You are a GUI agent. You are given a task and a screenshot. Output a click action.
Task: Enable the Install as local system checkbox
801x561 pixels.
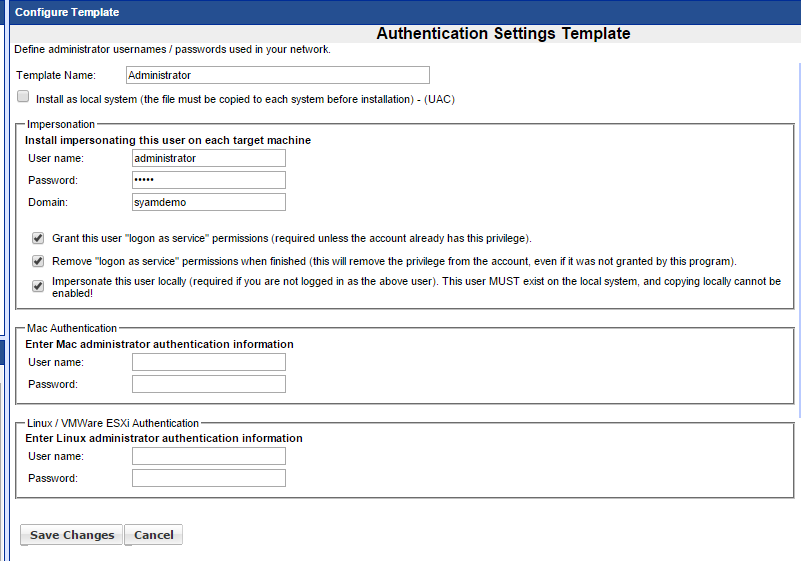coord(23,97)
